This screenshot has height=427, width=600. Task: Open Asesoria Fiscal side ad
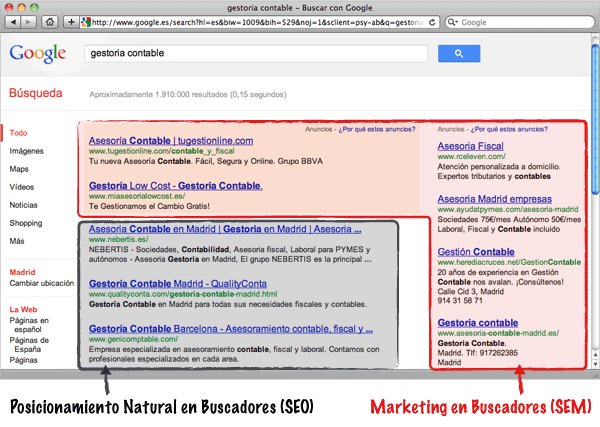click(x=471, y=146)
